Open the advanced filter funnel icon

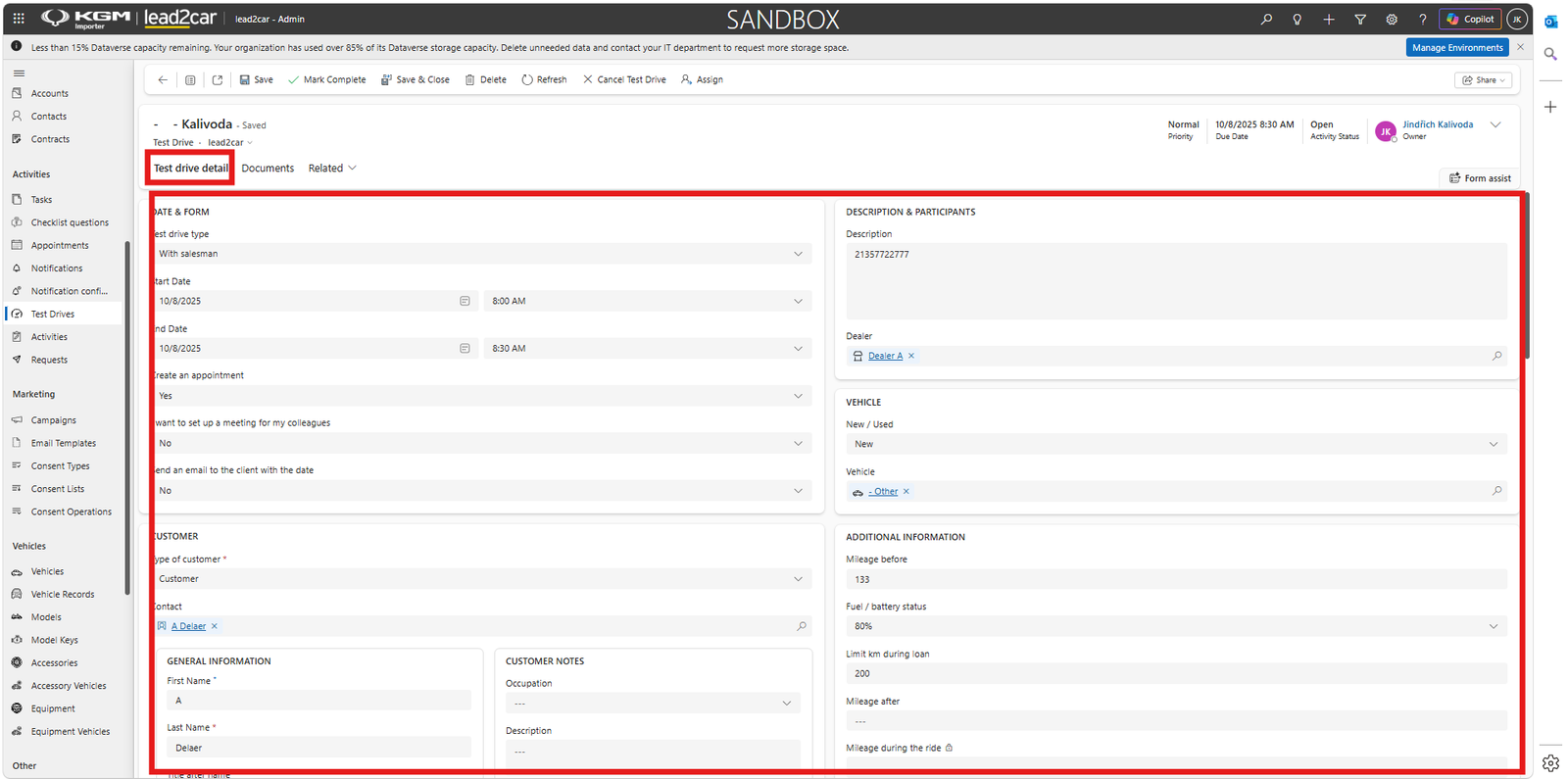tap(1360, 19)
